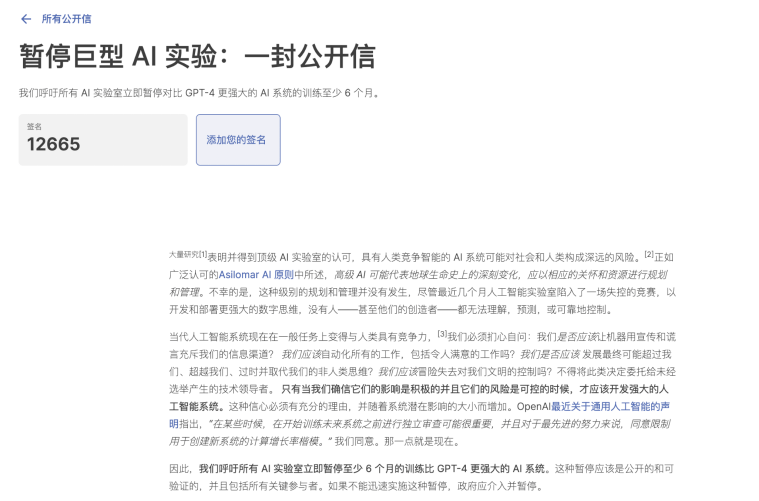
Task: Click the back arrow icon
Action: [26, 19]
